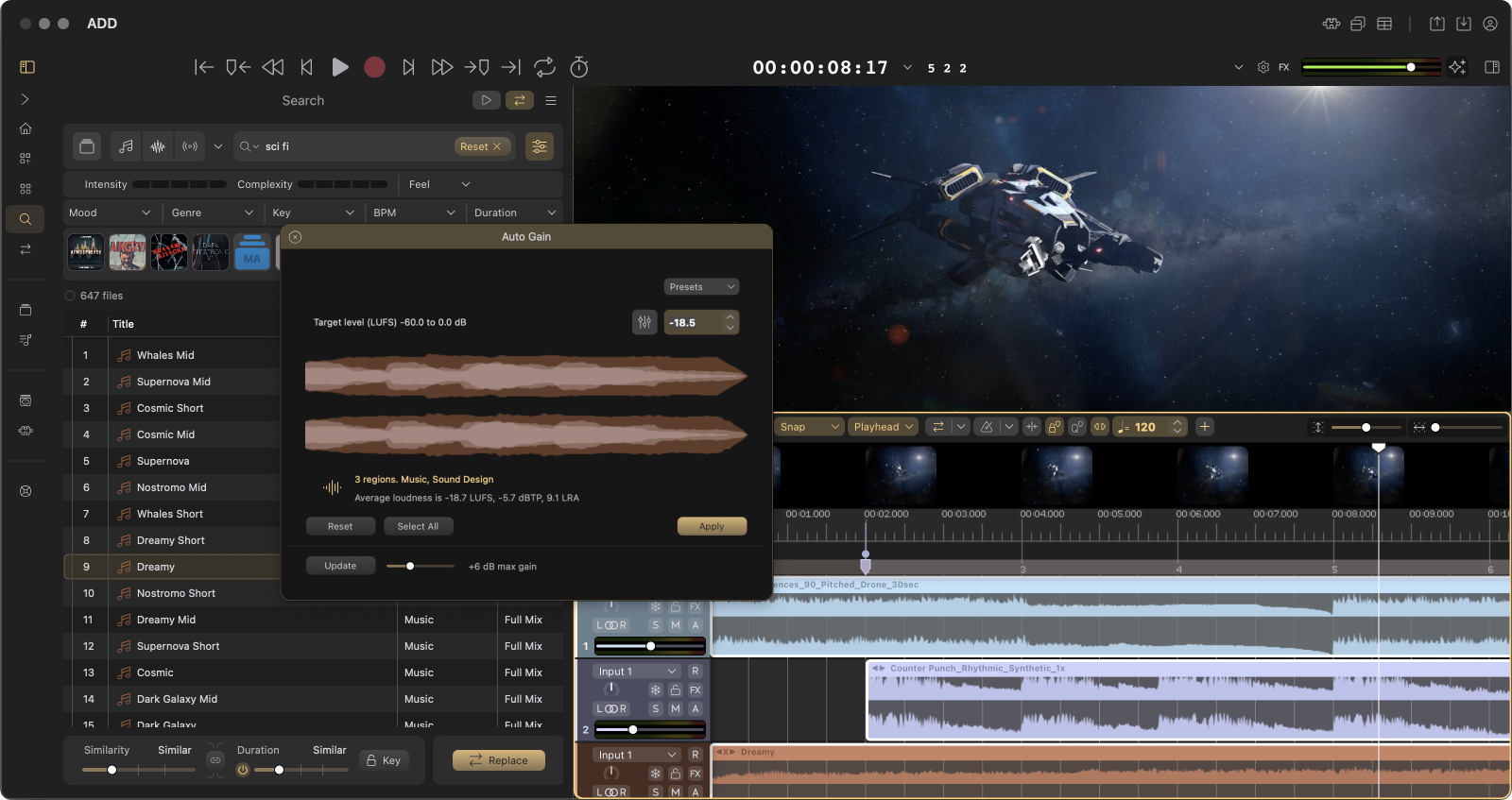Toggle the sync swap button in Search header

point(519,100)
